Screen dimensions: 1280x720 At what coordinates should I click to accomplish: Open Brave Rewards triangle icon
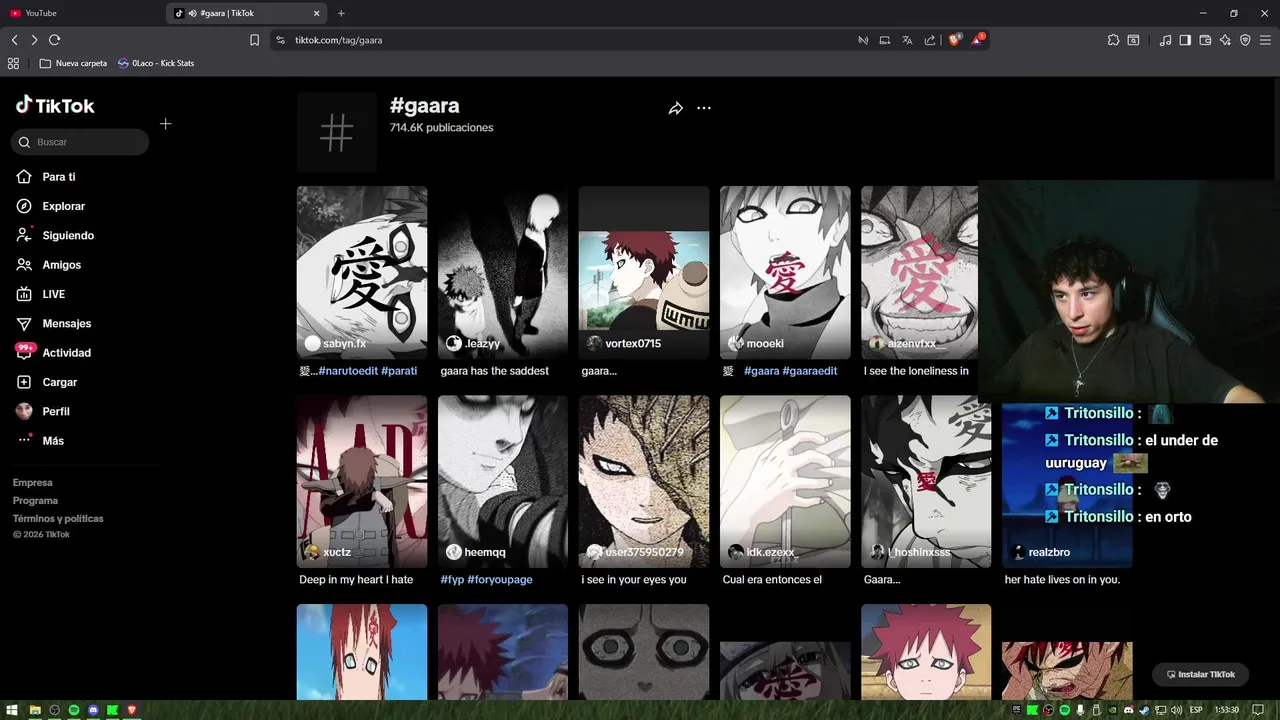click(977, 40)
